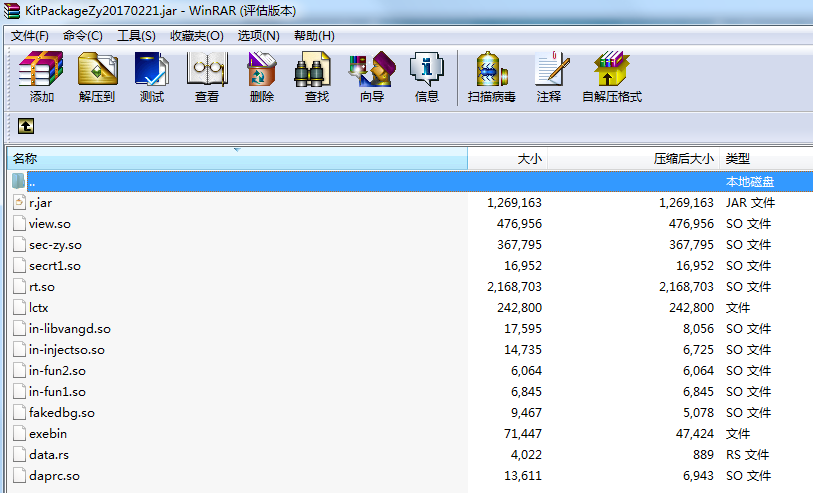Open the Find (查找) binoculars tool

(313, 68)
